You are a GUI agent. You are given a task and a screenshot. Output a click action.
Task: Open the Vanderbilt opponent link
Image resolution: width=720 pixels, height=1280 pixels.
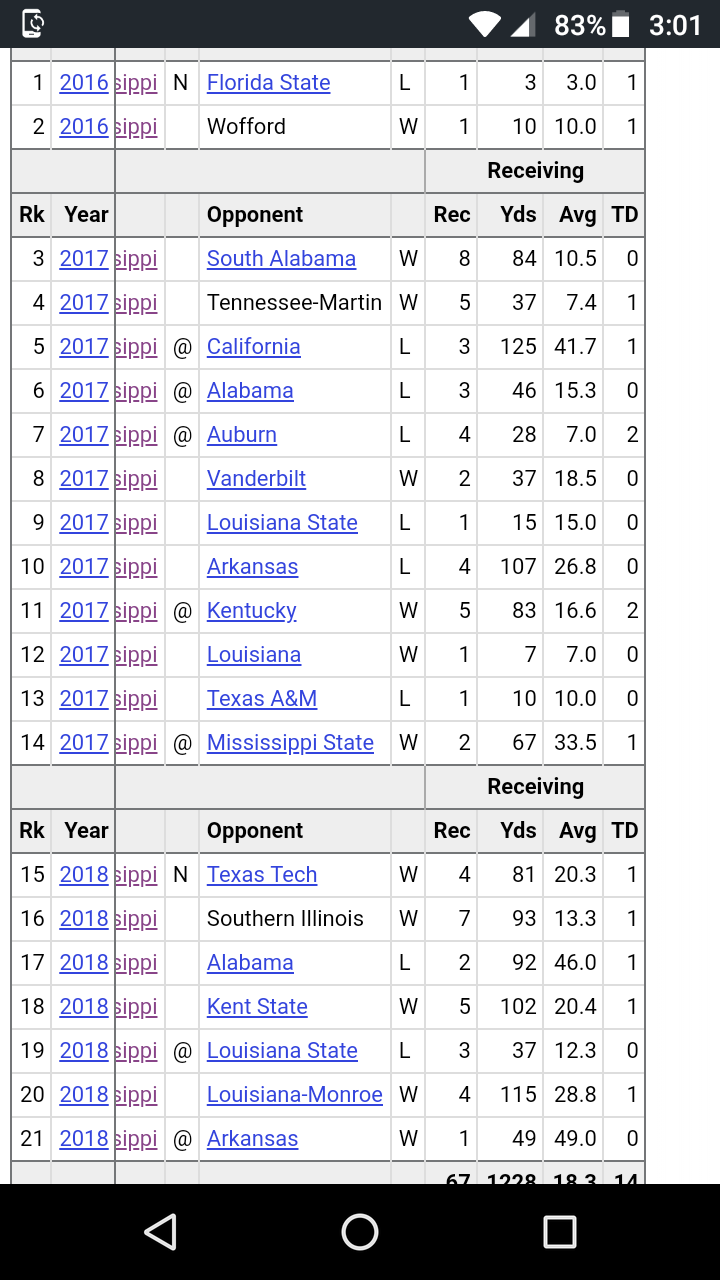point(256,479)
